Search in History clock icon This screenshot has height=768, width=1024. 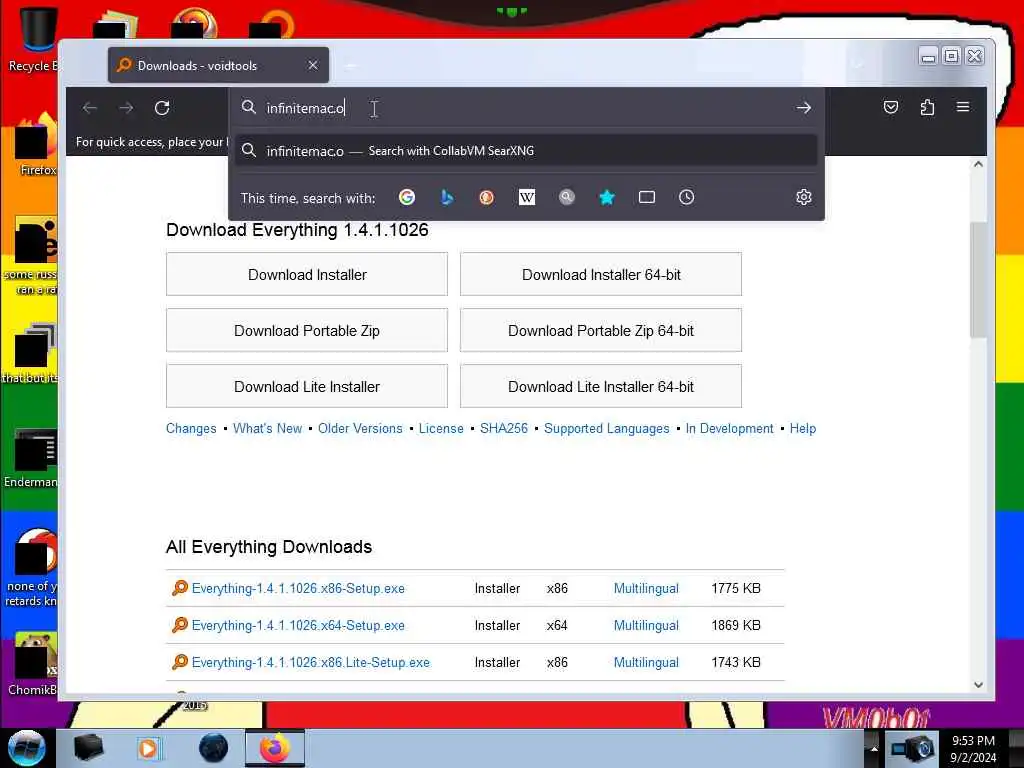click(686, 197)
